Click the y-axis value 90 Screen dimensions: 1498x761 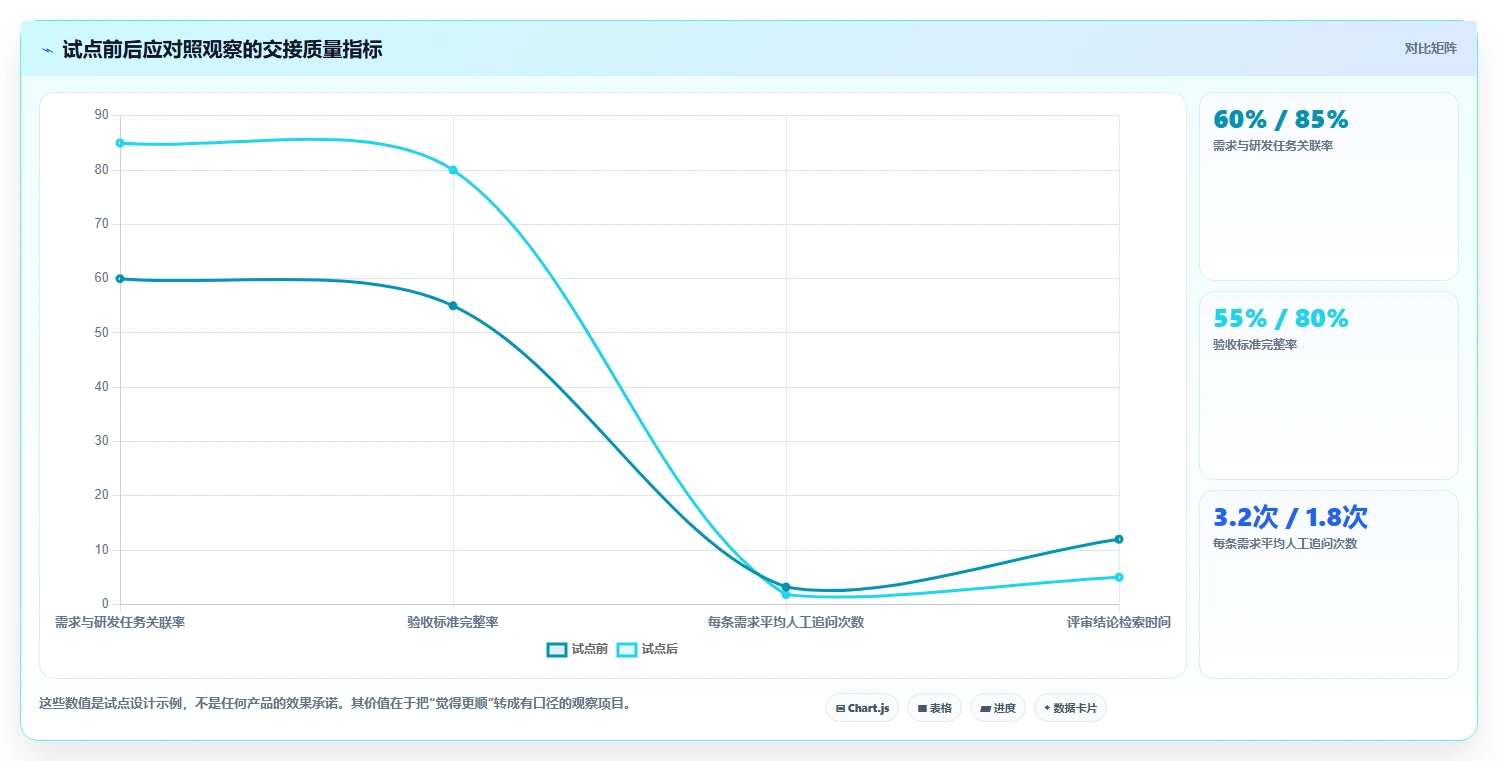click(x=101, y=115)
